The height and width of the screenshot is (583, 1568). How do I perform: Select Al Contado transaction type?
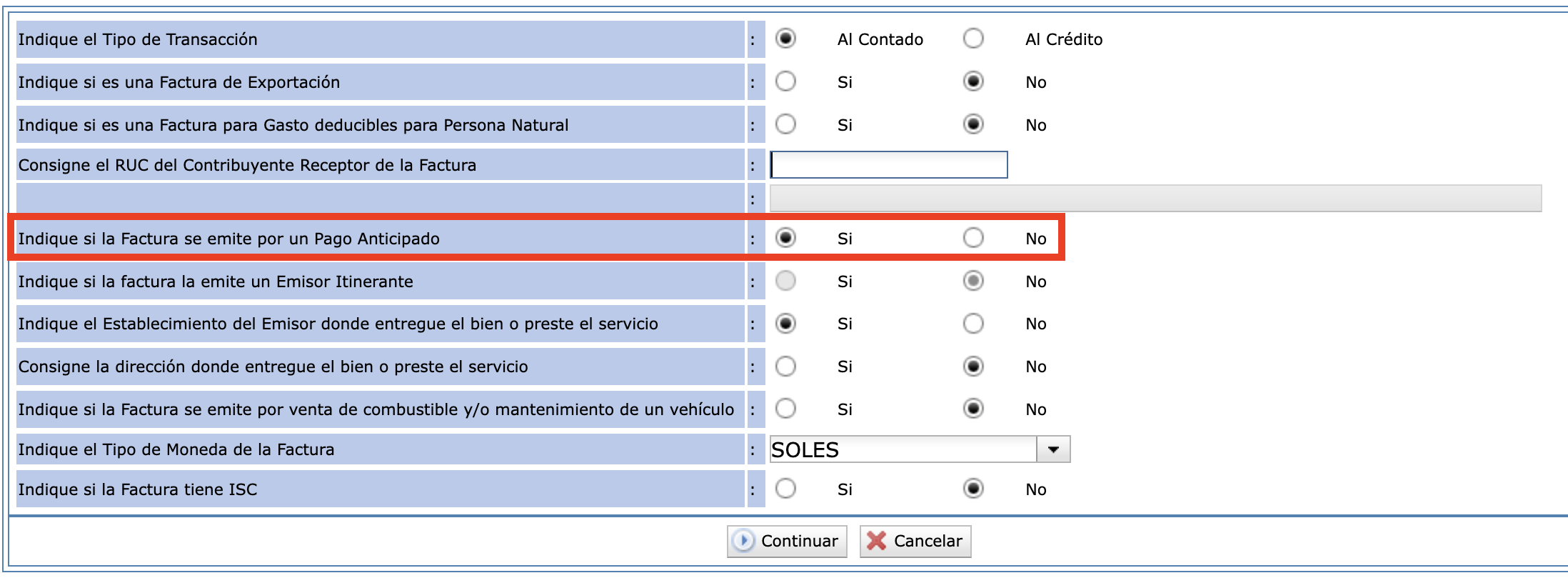tap(785, 39)
